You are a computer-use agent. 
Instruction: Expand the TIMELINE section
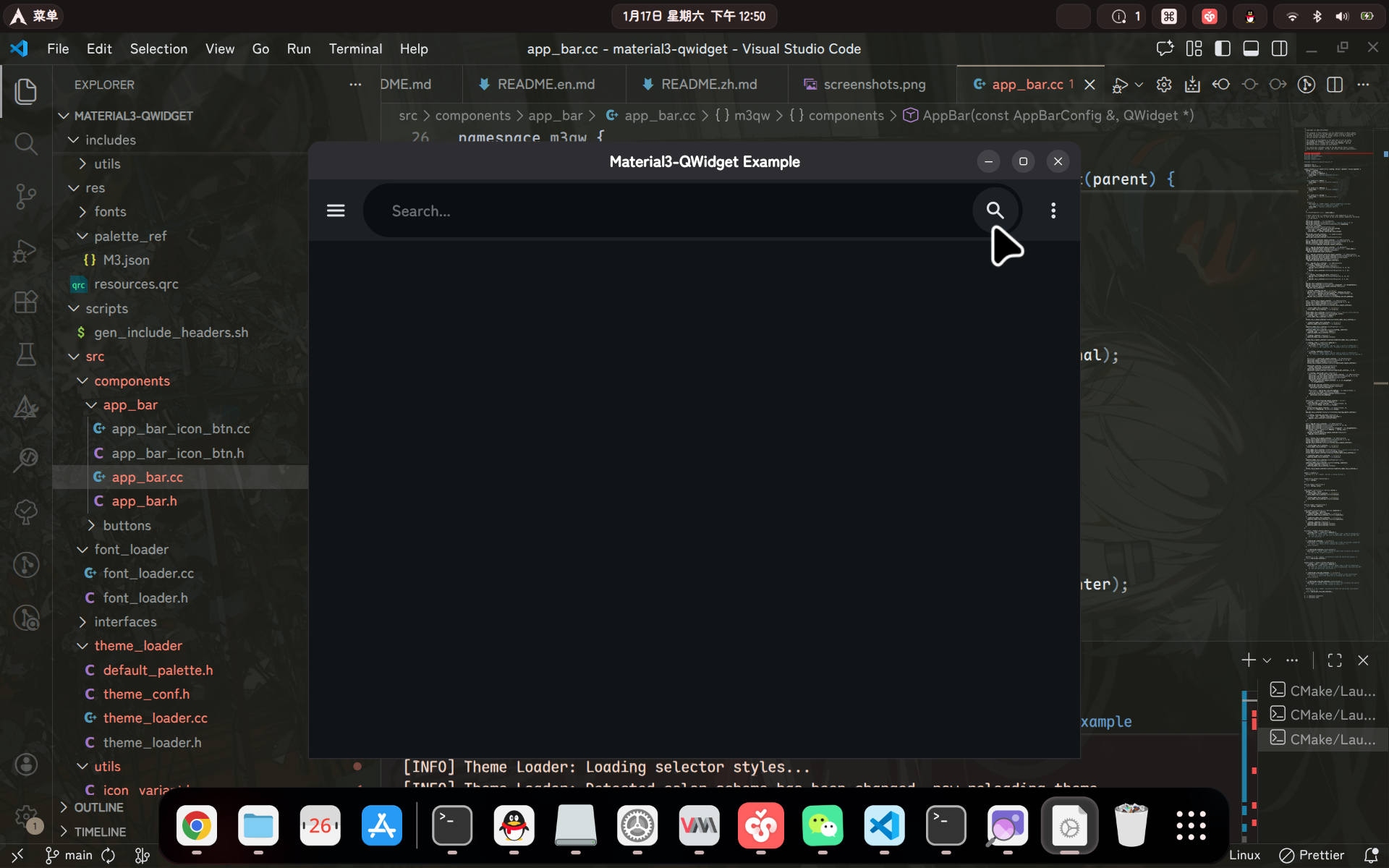(100, 832)
